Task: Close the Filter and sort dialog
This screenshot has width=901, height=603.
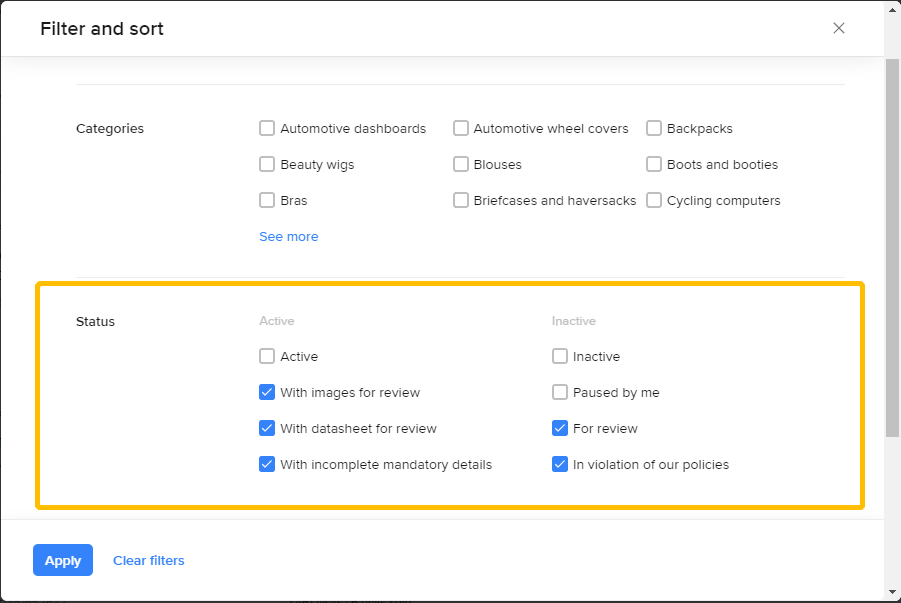Action: pos(839,28)
